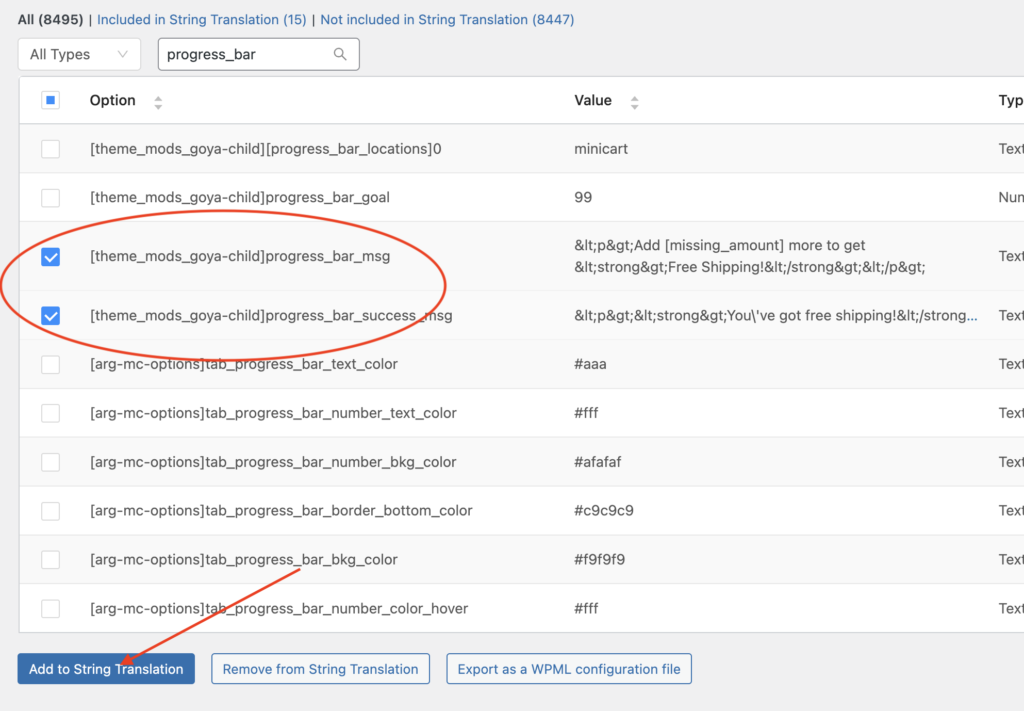This screenshot has width=1024, height=711.
Task: Select the tab_progress_bar_number_text_color option name
Action: (273, 413)
